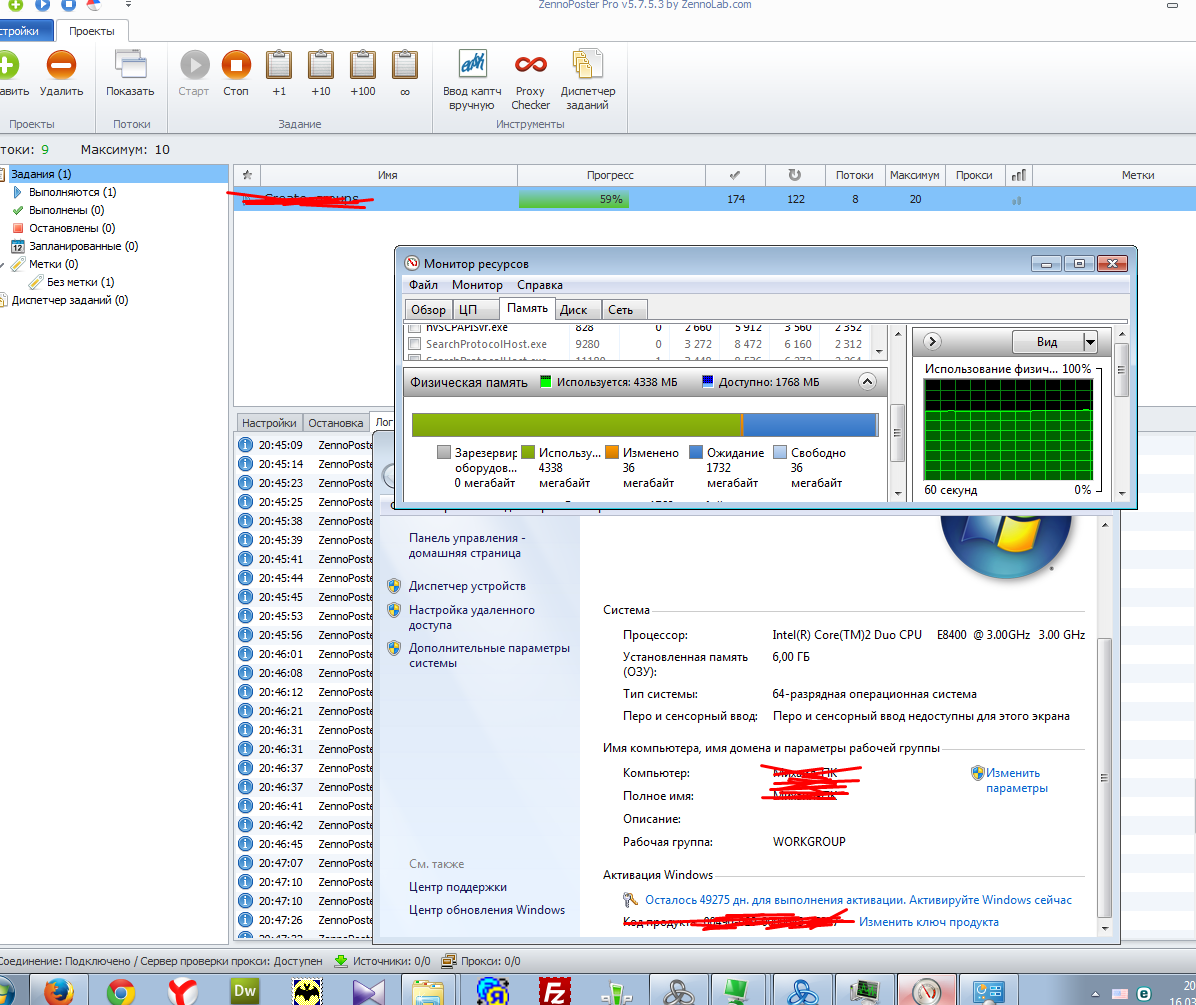Open the Остановка tab below task list
This screenshot has height=1005, width=1196.
336,422
